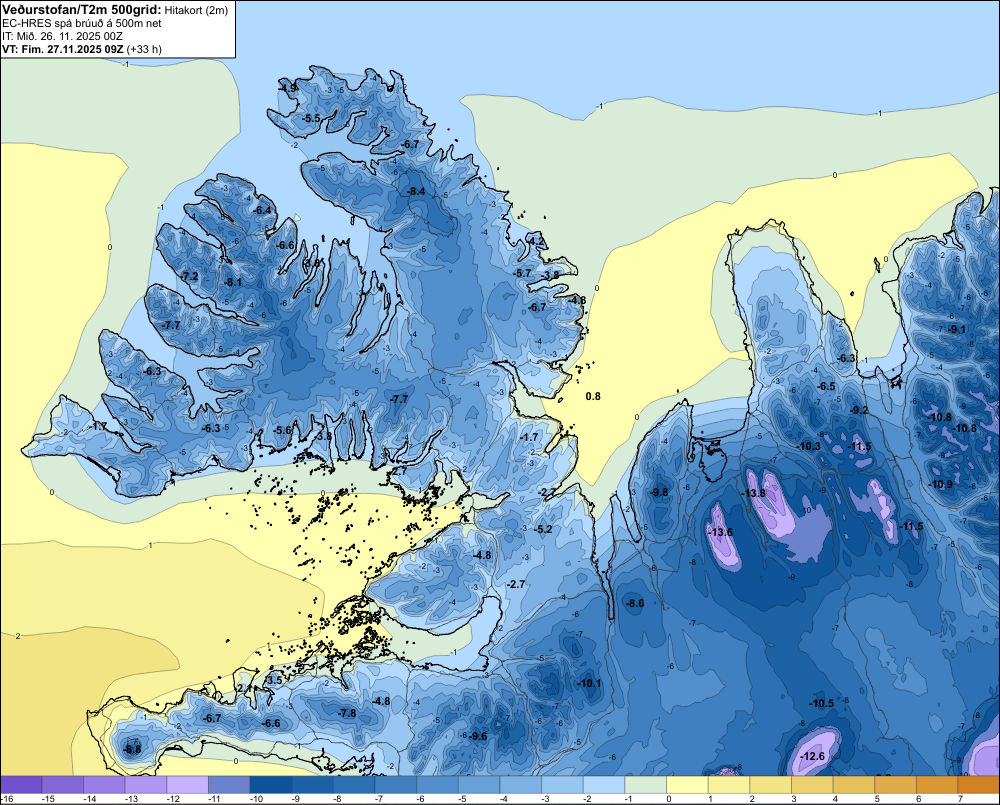Viewport: 1000px width, 805px height.
Task: Select the purple swatch between -16 and -15
Action: tap(21, 785)
